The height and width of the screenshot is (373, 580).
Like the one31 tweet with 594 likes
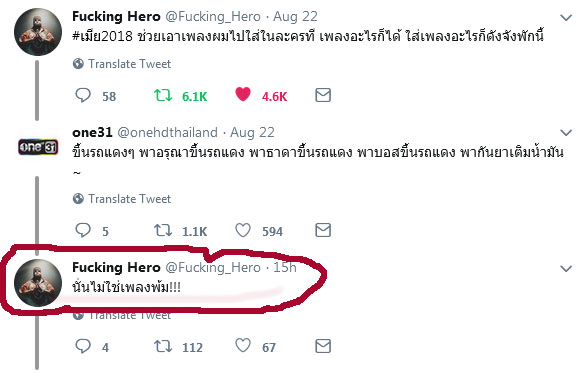(243, 230)
